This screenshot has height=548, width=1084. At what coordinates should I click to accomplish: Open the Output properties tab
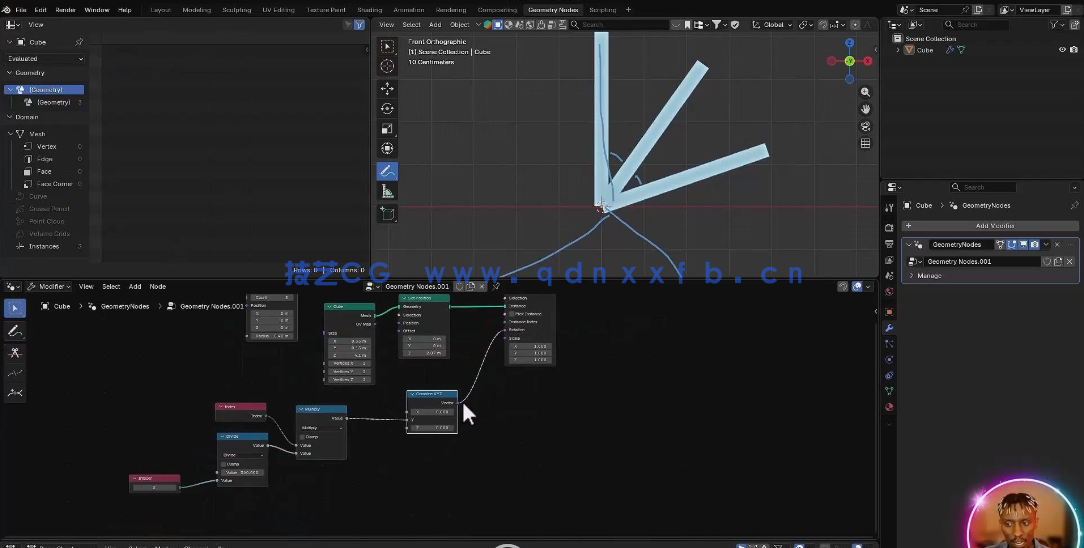(889, 244)
